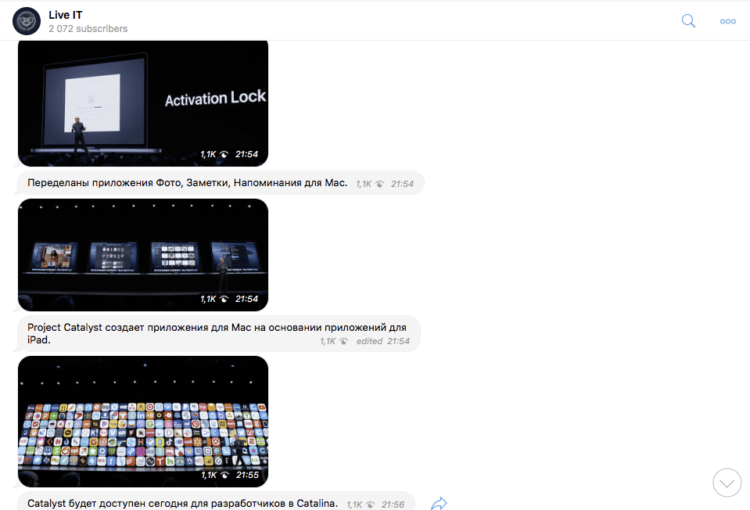The height and width of the screenshot is (510, 750).
Task: Open the three-dot more options menu
Action: 728,21
